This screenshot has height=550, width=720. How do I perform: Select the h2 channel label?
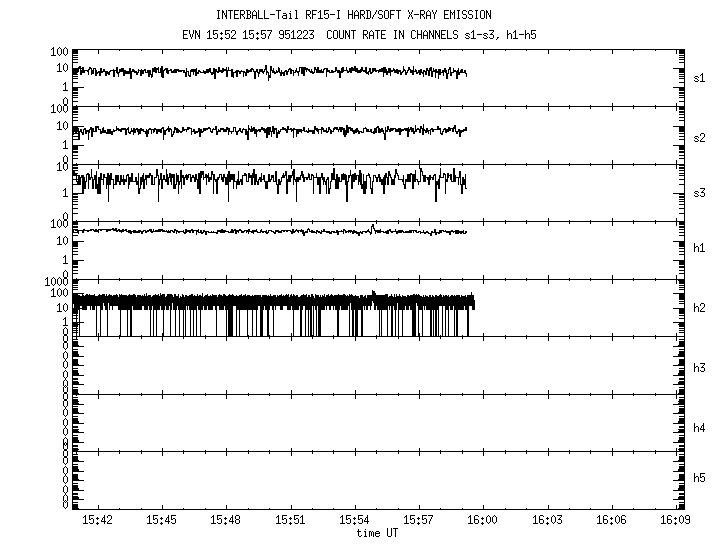(700, 308)
